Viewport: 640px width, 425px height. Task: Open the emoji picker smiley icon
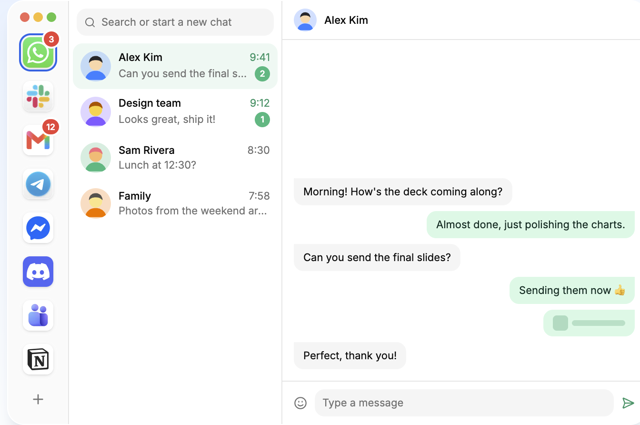click(x=300, y=403)
